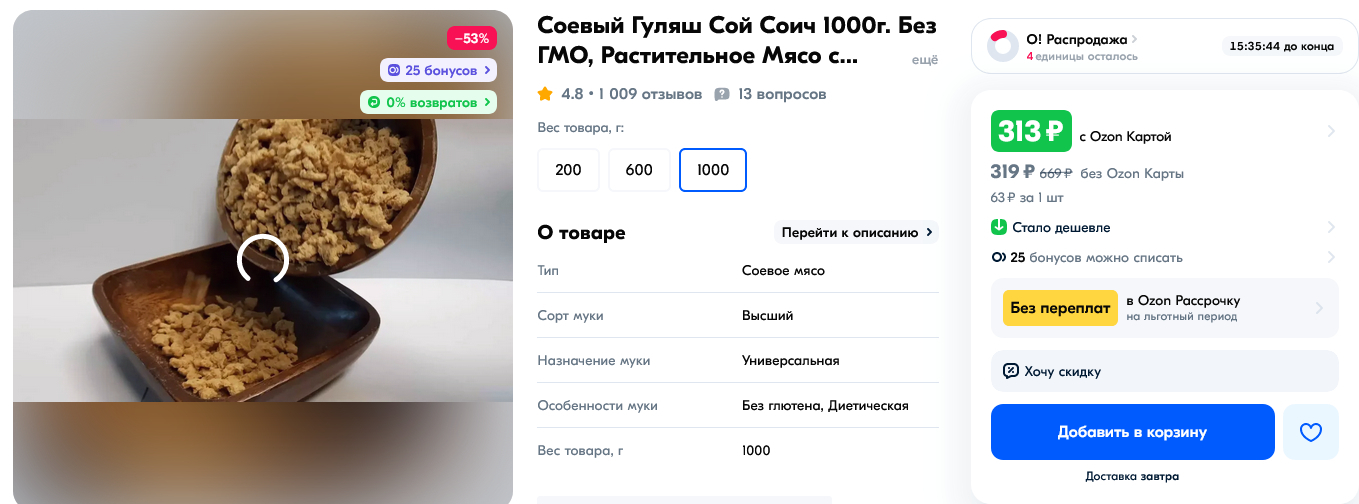Expand the Ozon Card price chevron
This screenshot has height=504, width=1359.
click(1330, 131)
